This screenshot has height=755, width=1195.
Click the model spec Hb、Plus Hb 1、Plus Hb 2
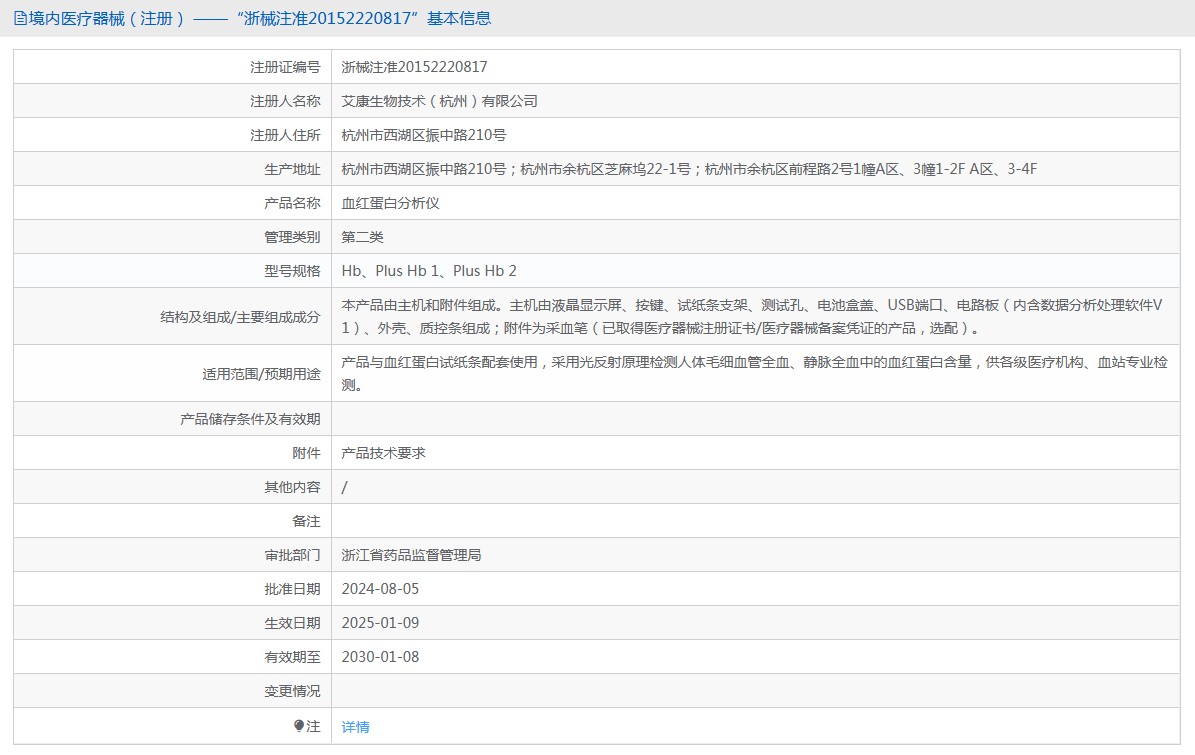pos(429,271)
